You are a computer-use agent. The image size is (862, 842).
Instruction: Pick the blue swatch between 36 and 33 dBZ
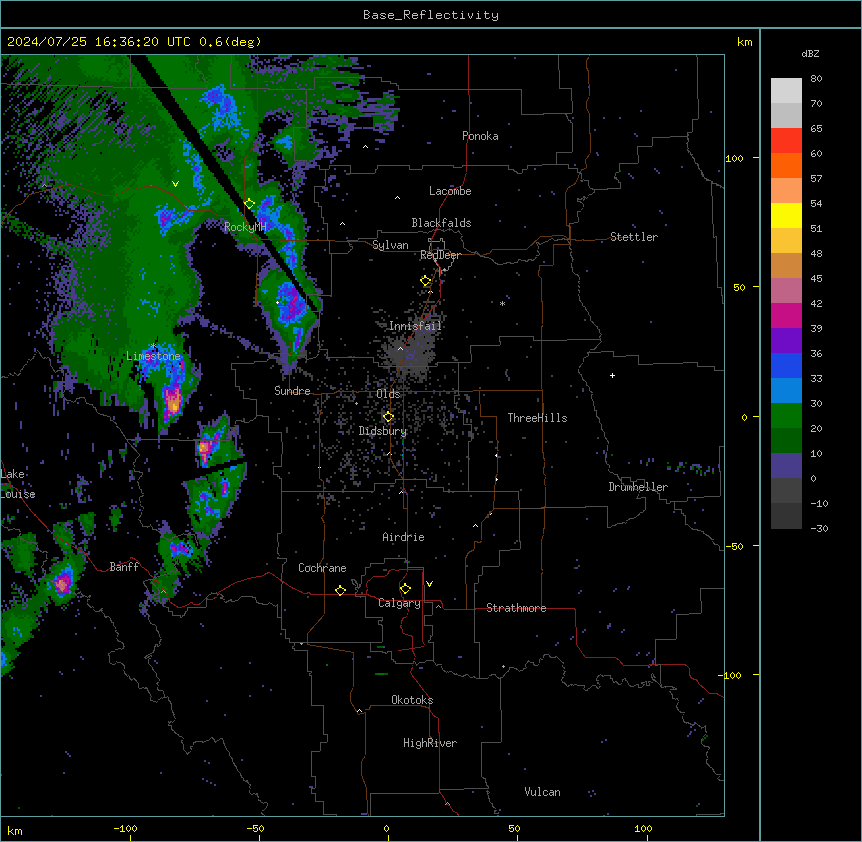(786, 365)
